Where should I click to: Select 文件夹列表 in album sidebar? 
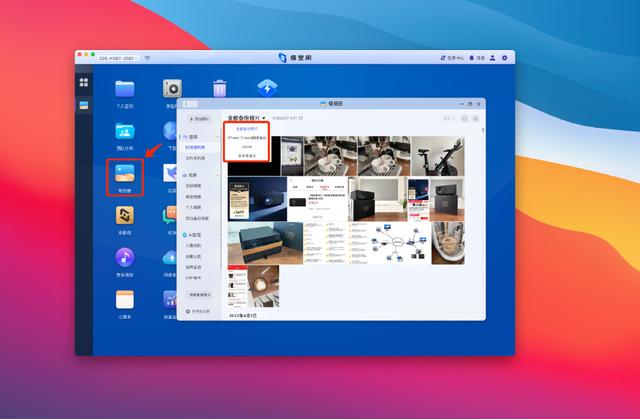click(x=196, y=158)
